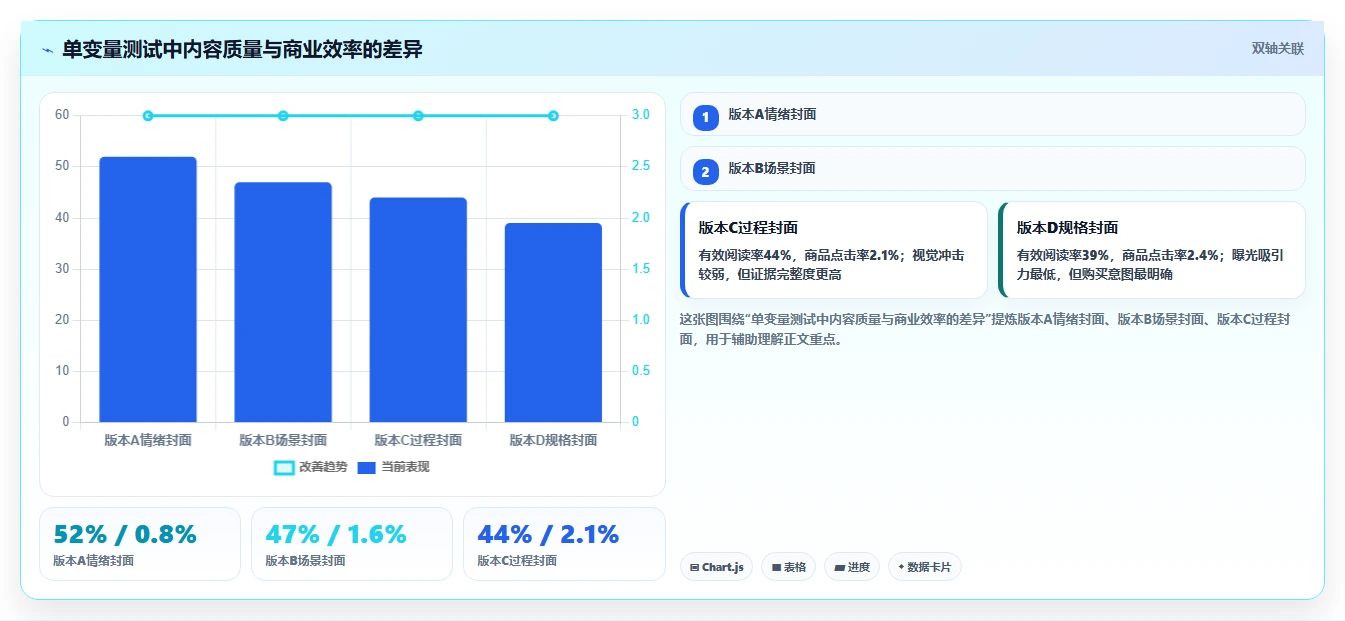Click the 表格 chip icon

pyautogui.click(x=776, y=568)
